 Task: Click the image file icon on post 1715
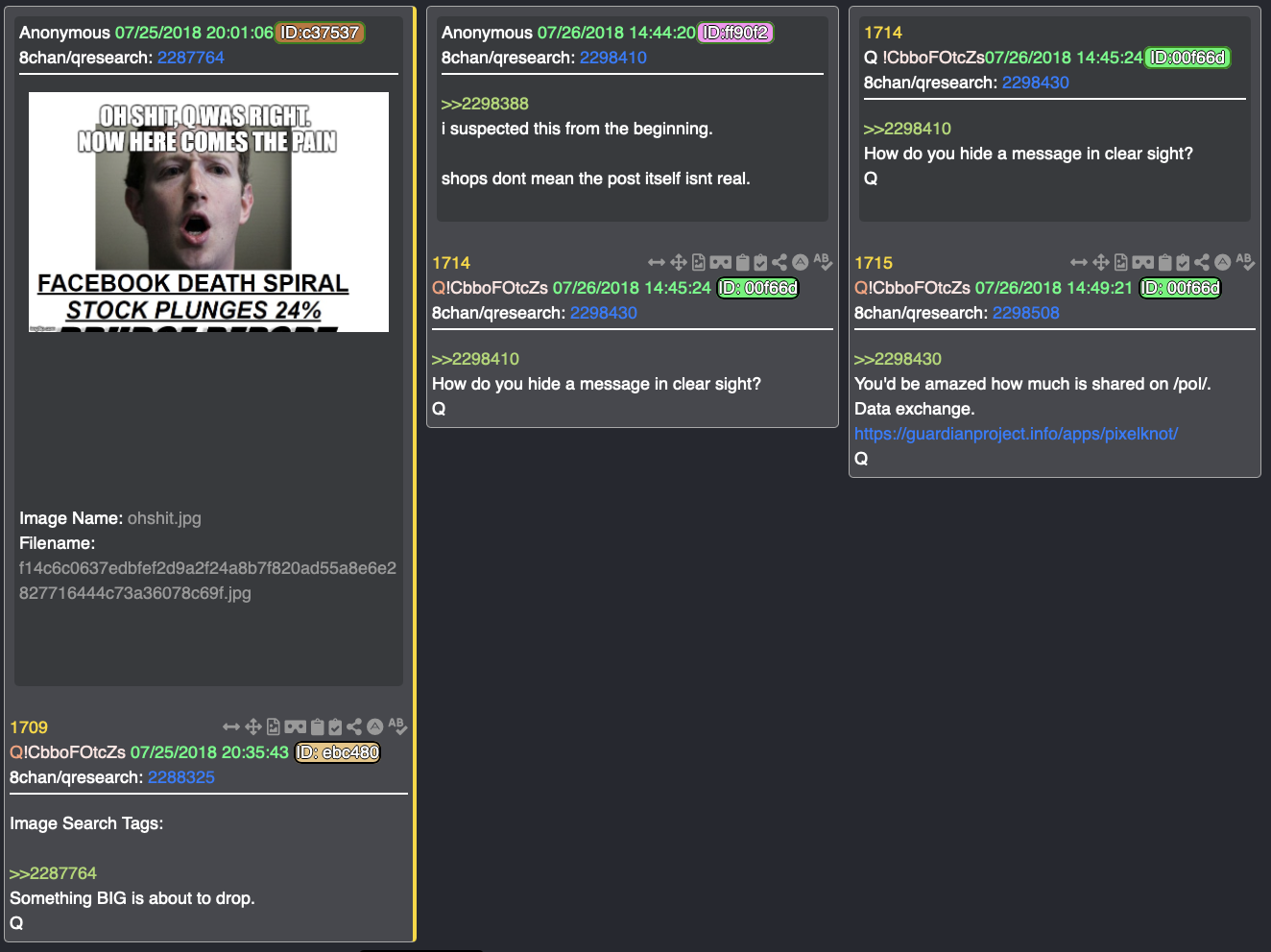point(1120,262)
